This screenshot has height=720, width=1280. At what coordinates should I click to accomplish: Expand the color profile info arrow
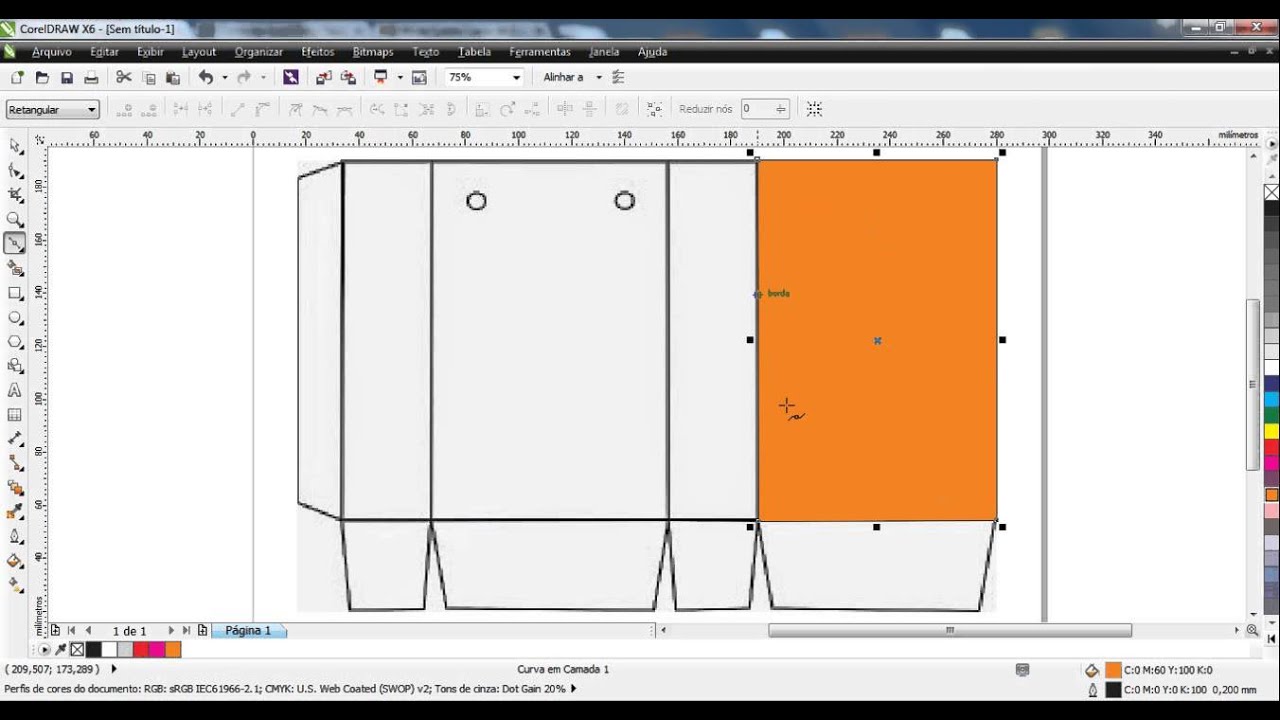point(573,689)
